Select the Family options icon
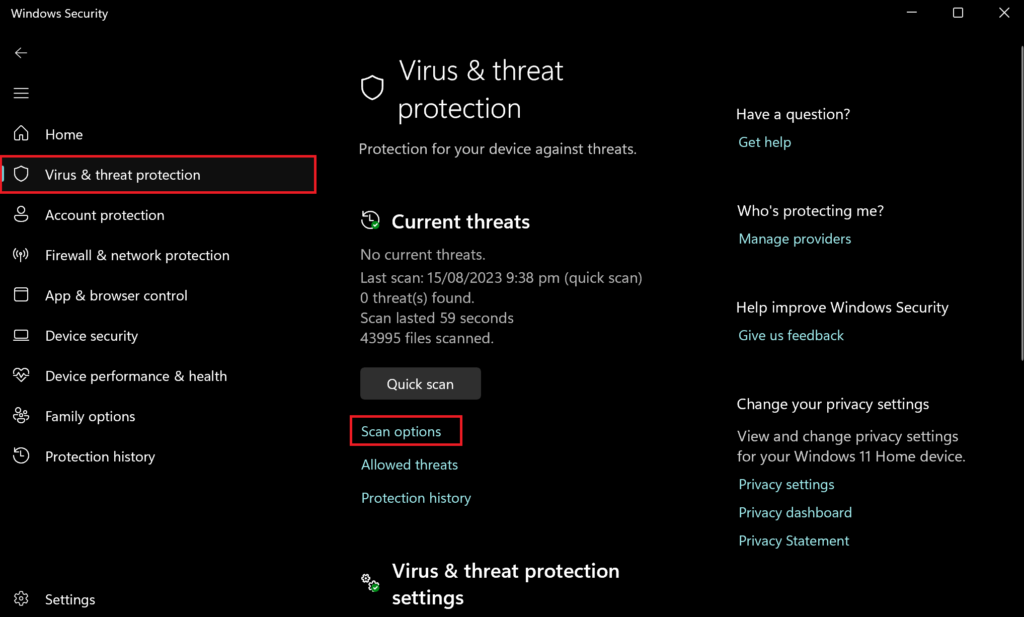This screenshot has height=617, width=1024. coord(21,415)
